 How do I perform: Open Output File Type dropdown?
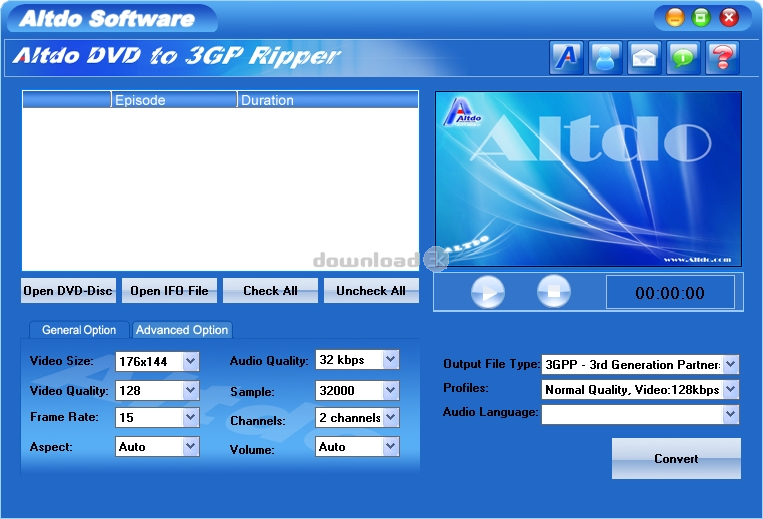coord(731,364)
